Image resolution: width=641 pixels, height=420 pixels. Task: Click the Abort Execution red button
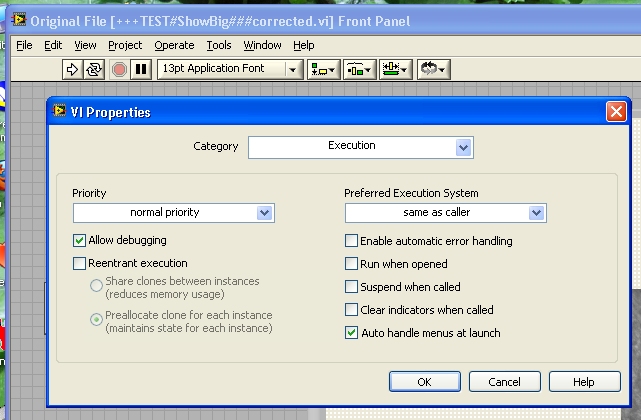pyautogui.click(x=119, y=69)
